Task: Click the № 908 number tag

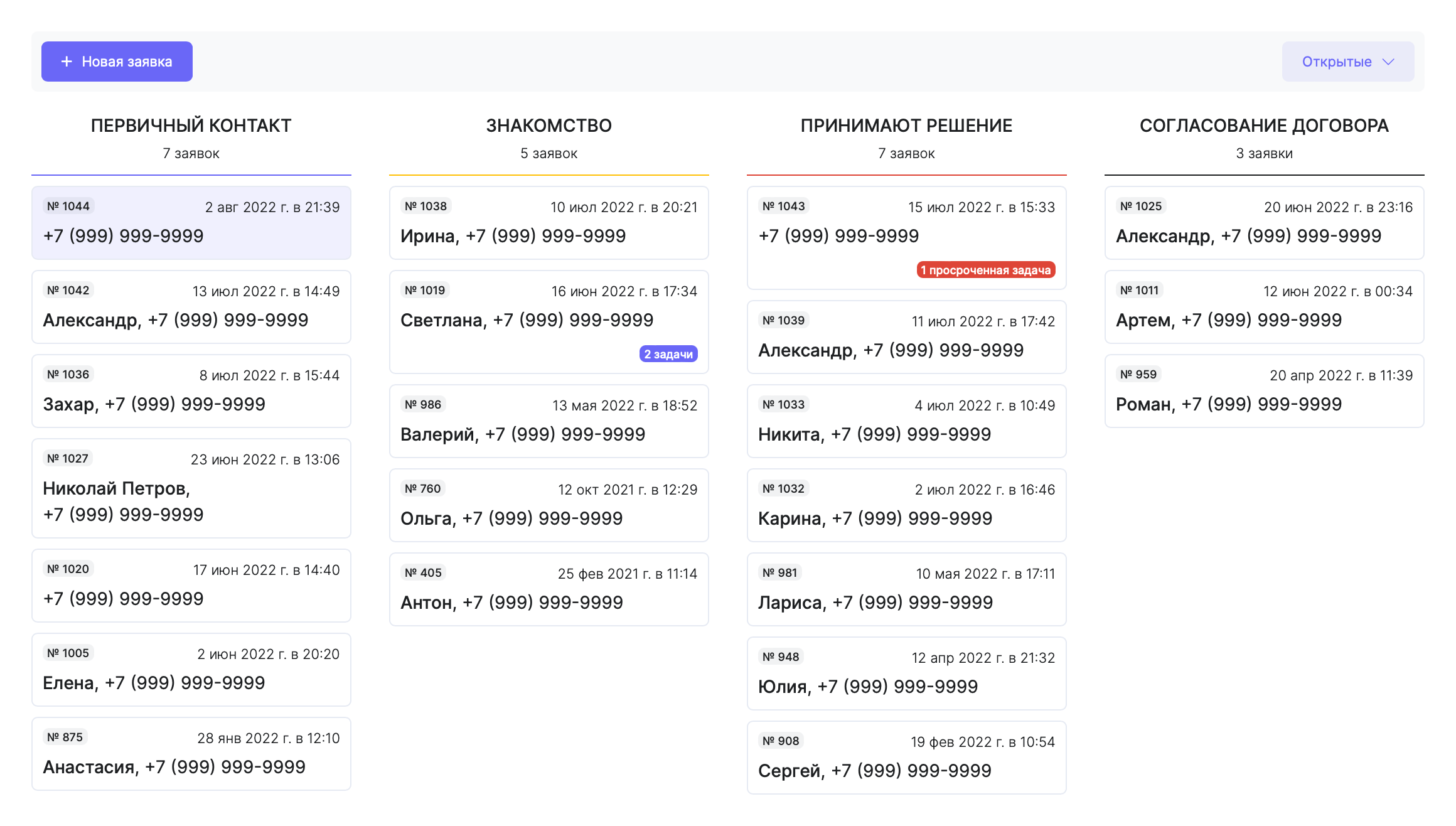Action: tap(781, 741)
